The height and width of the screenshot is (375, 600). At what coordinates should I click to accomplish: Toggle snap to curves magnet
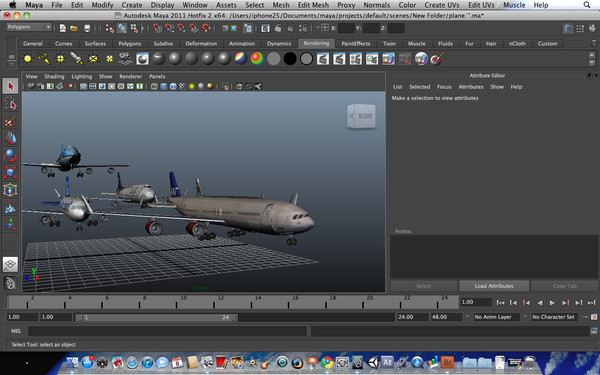tap(169, 28)
